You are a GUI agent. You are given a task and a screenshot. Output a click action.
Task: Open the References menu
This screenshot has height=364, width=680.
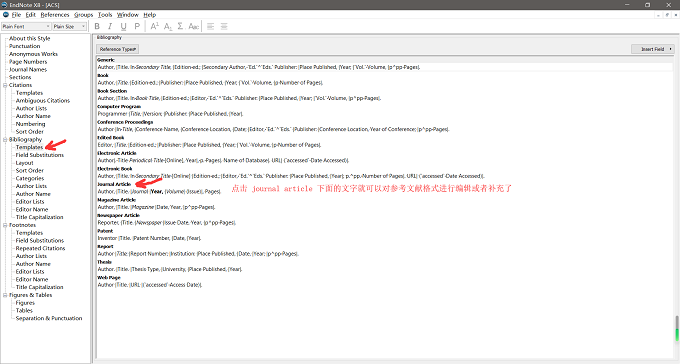click(55, 15)
